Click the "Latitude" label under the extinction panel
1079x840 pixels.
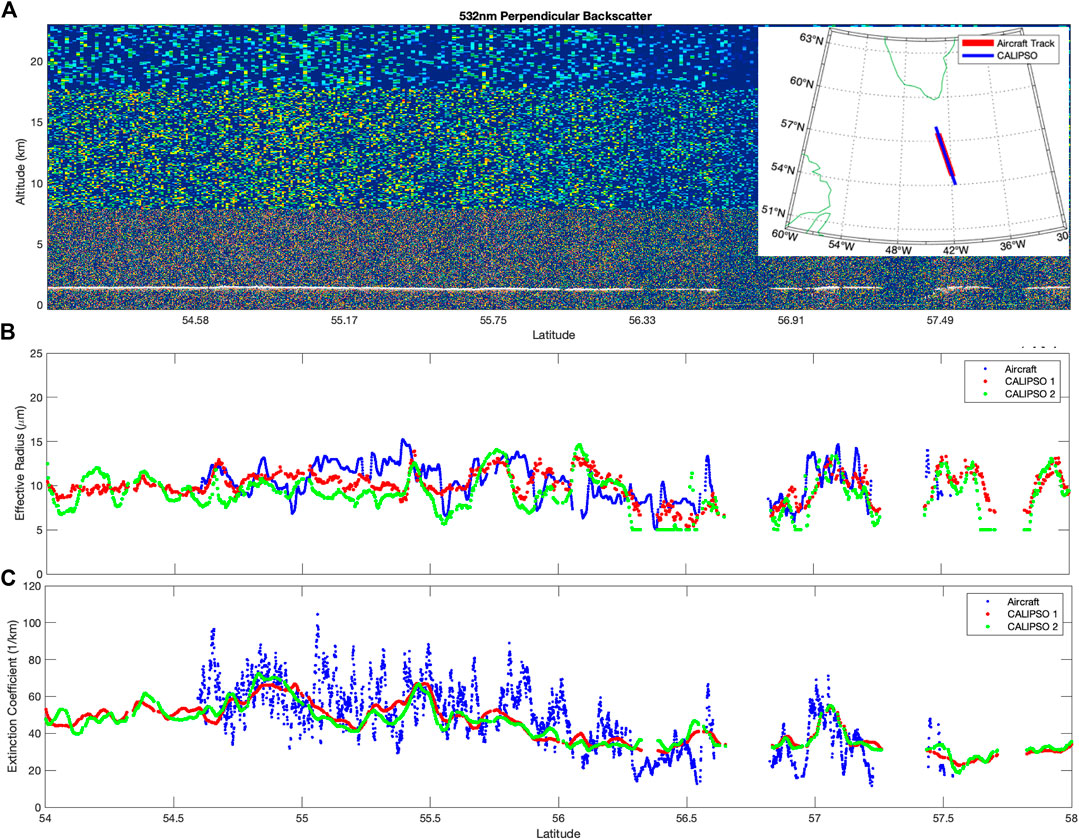pos(558,833)
